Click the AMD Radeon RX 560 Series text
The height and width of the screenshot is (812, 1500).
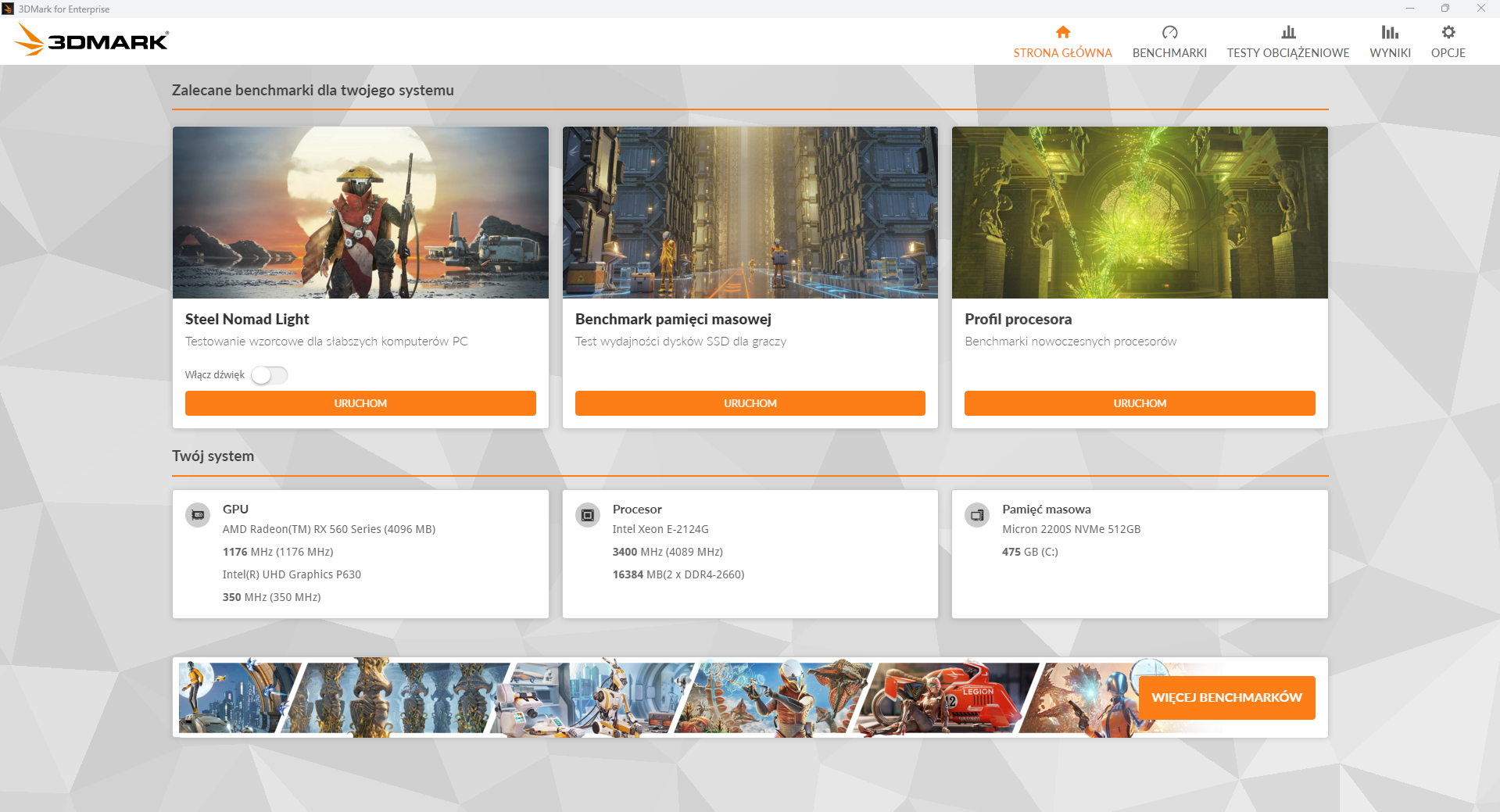pyautogui.click(x=329, y=529)
